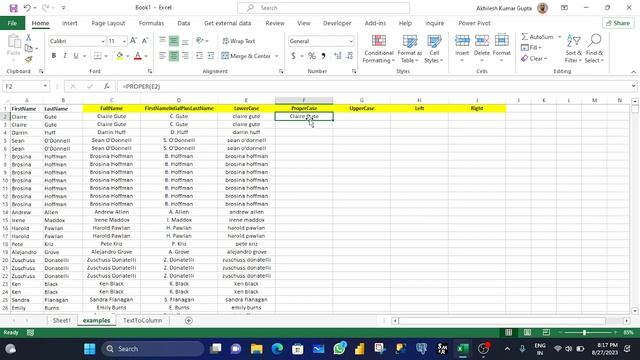This screenshot has width=640, height=360.
Task: Apply percent style format
Action: click(312, 56)
